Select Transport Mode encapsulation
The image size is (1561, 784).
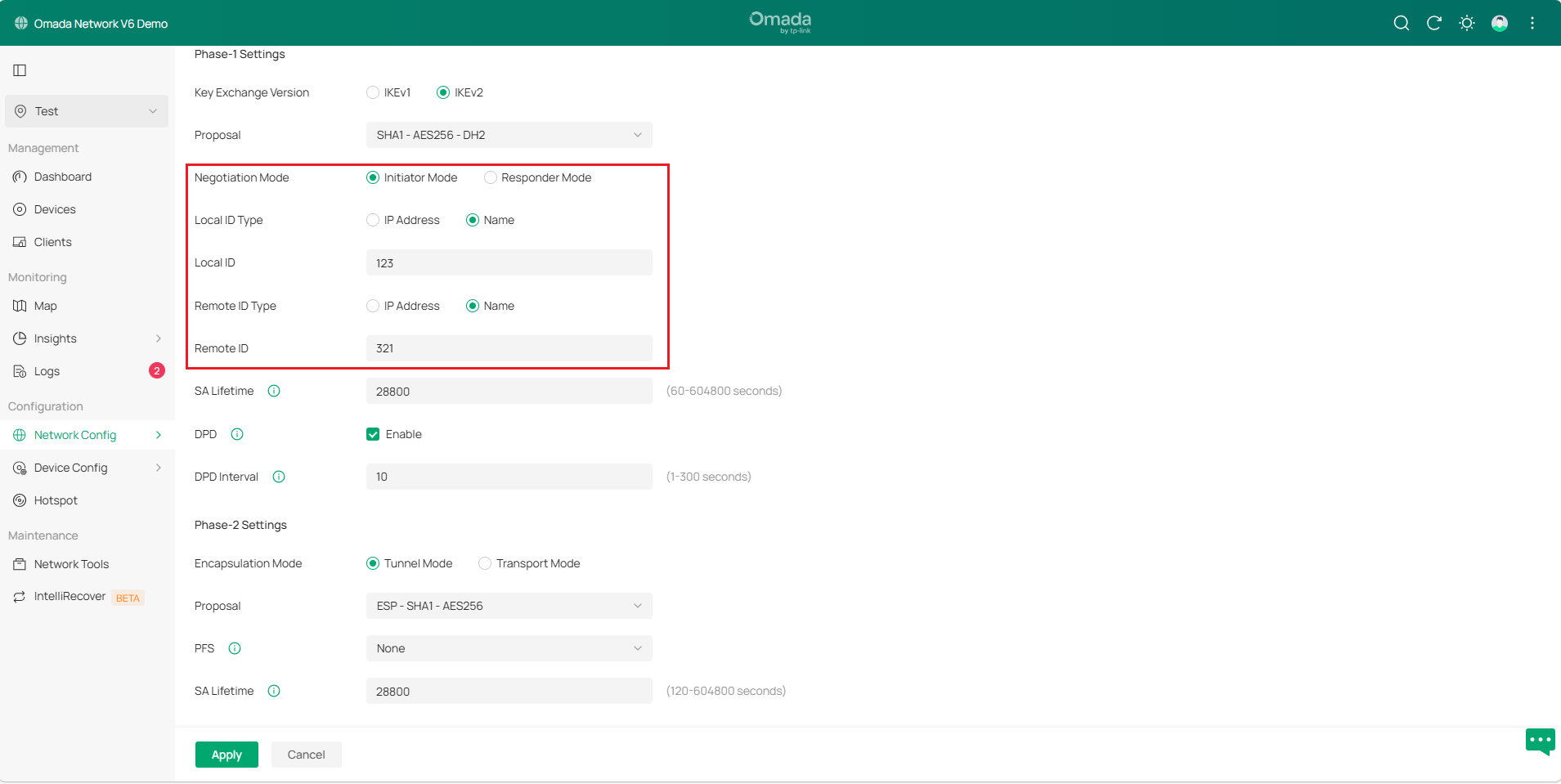485,563
